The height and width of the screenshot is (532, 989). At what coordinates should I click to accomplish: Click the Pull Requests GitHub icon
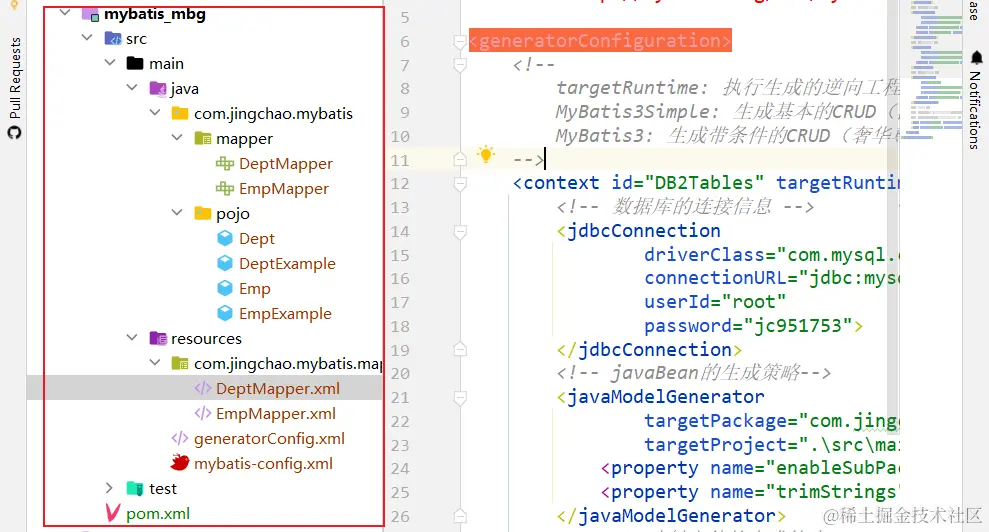14,133
